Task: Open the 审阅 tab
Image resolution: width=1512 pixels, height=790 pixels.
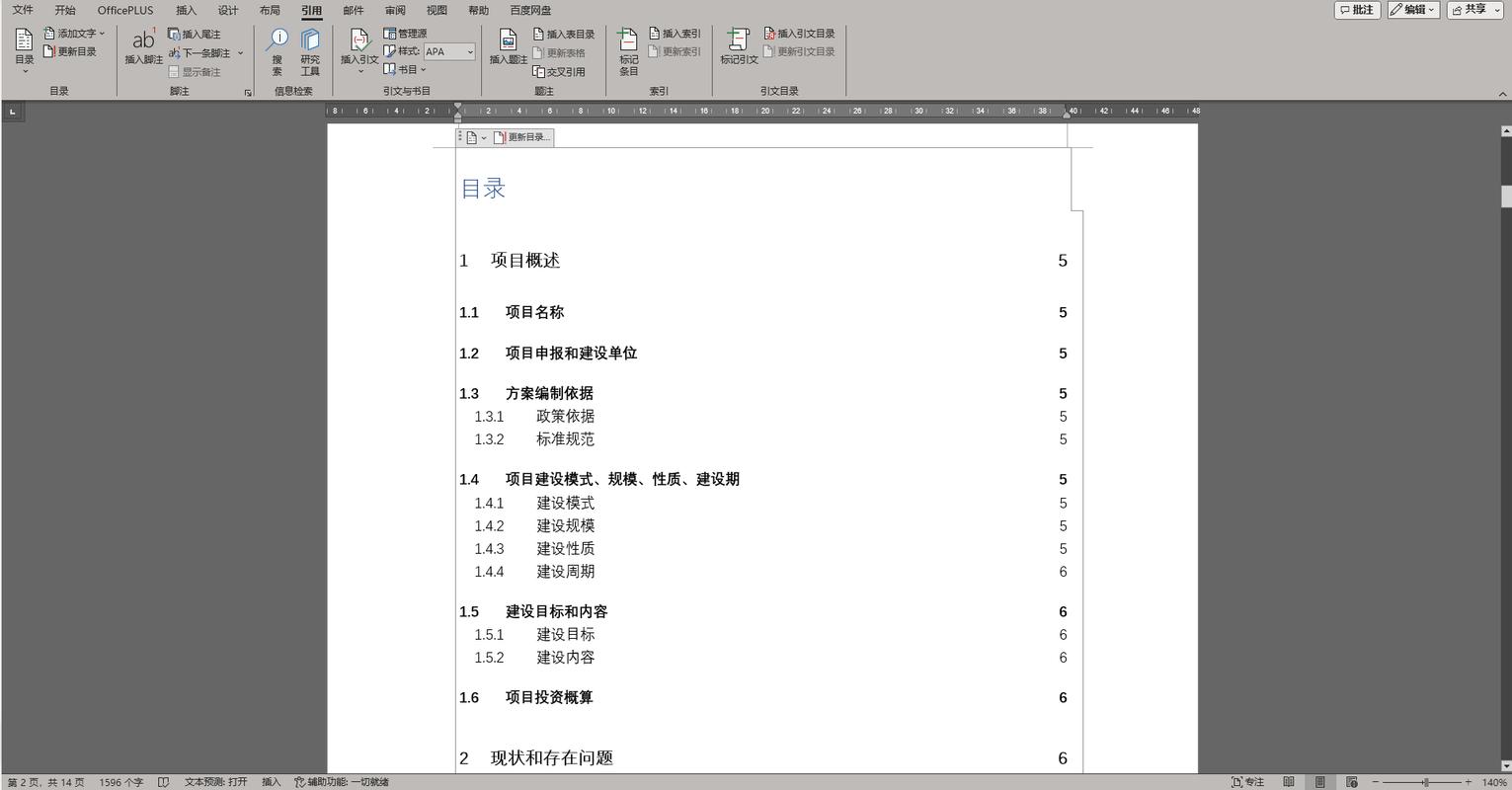Action: (395, 10)
